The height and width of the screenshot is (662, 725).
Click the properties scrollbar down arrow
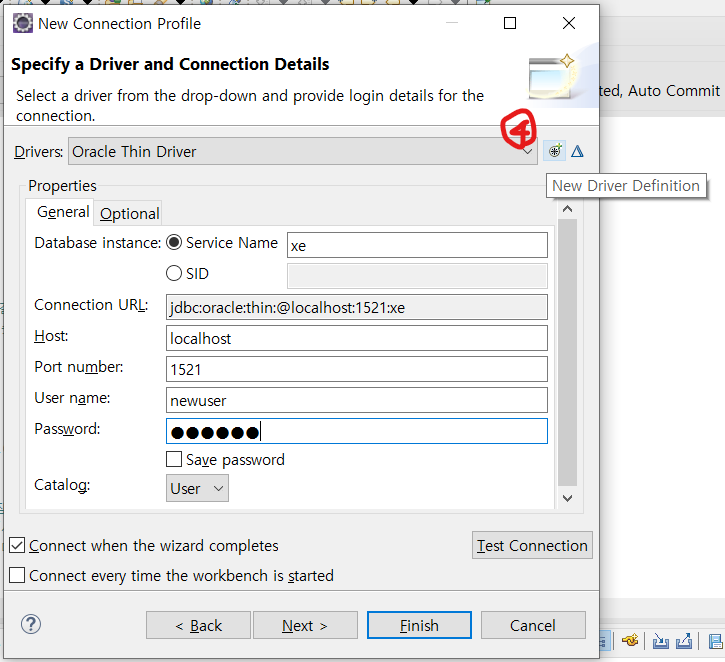(567, 498)
